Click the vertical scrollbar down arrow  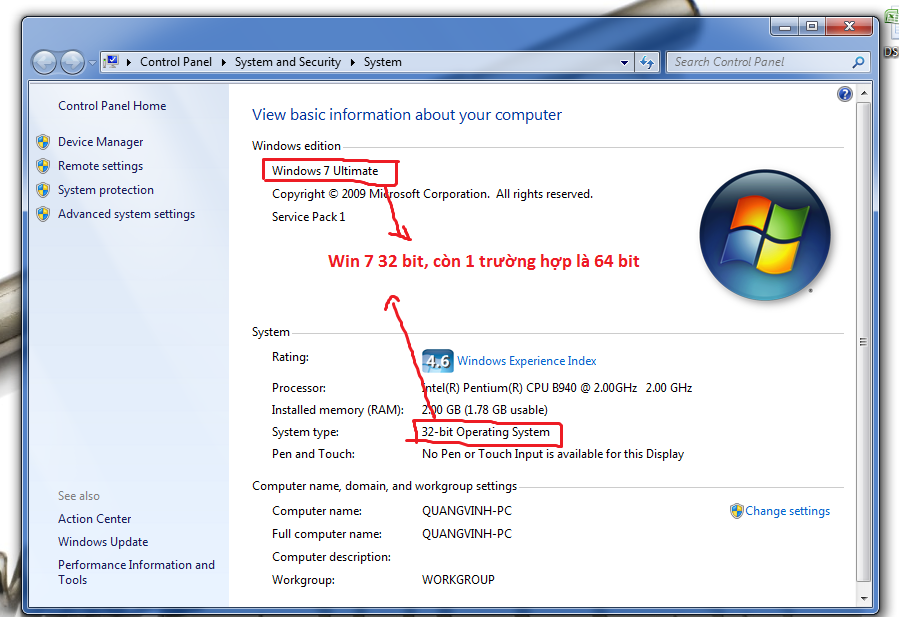[x=863, y=597]
